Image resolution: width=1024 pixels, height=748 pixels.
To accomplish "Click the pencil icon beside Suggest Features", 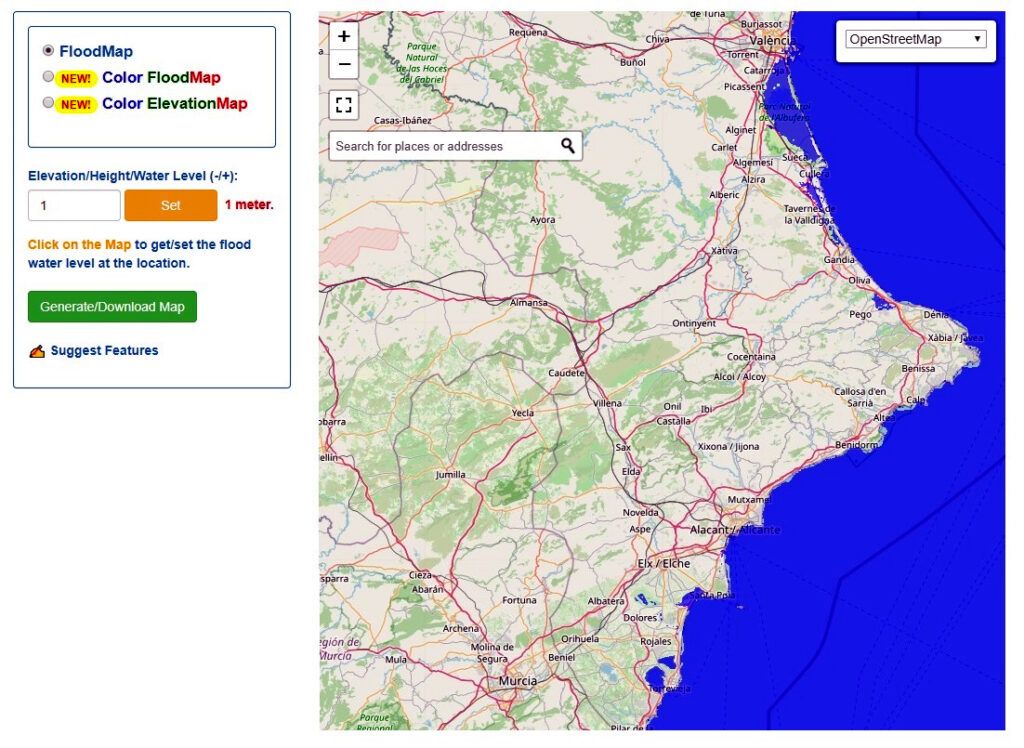I will pos(37,351).
